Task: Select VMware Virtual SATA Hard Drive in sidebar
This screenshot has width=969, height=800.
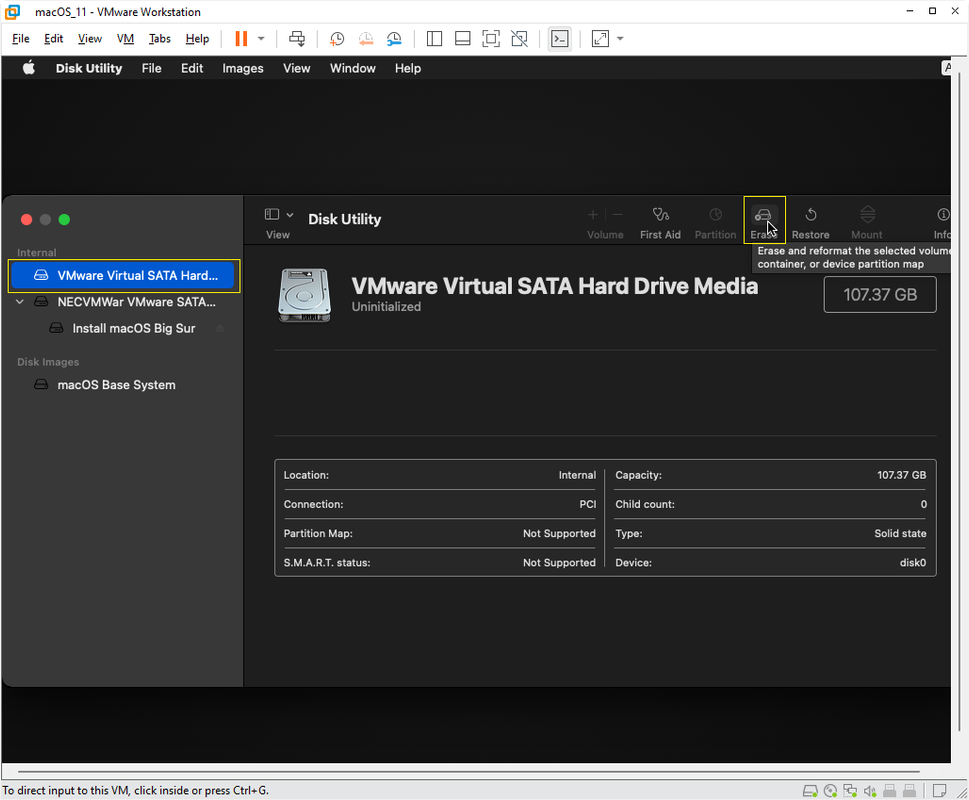Action: 124,276
